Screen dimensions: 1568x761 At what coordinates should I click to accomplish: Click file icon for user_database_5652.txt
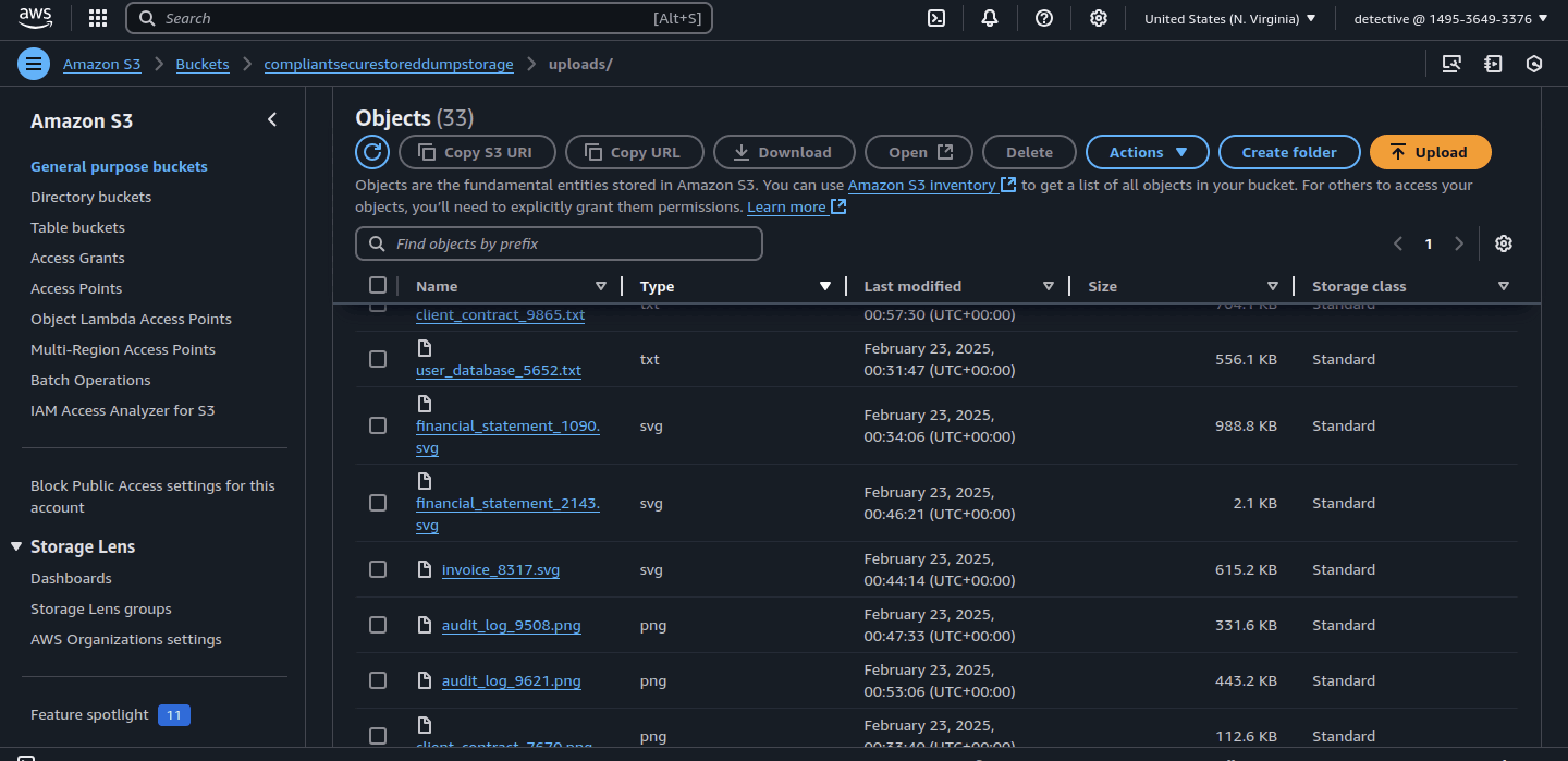[424, 348]
